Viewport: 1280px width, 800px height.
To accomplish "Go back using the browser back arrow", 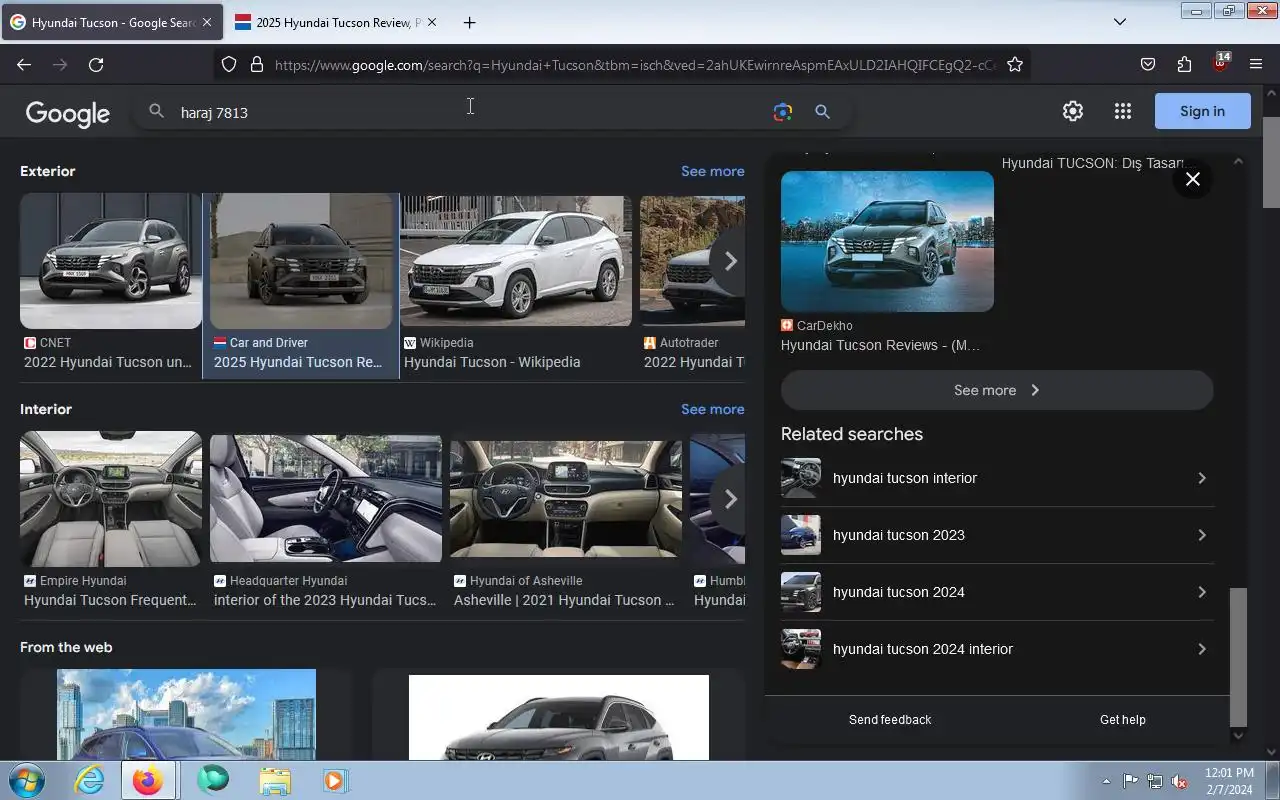I will (x=24, y=64).
